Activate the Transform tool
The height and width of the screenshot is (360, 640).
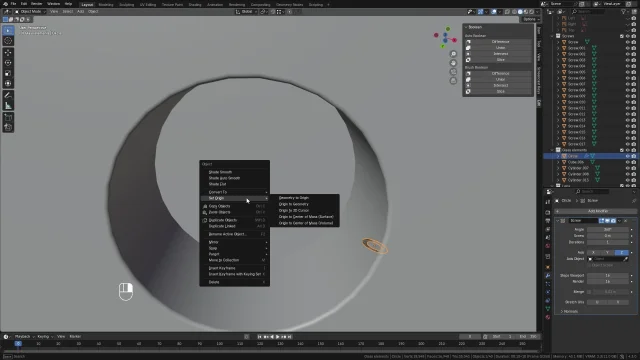pyautogui.click(x=8, y=83)
